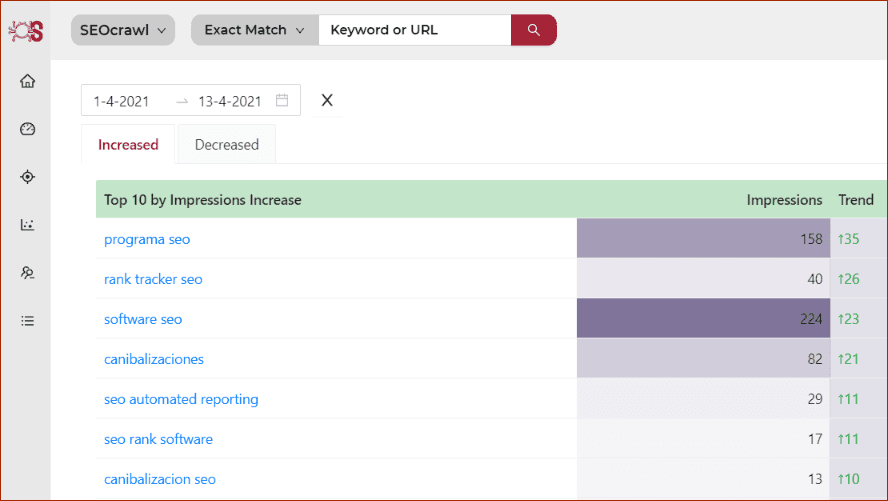The height and width of the screenshot is (501, 888).
Task: Click the ↑21 trend value
Action: 848,359
